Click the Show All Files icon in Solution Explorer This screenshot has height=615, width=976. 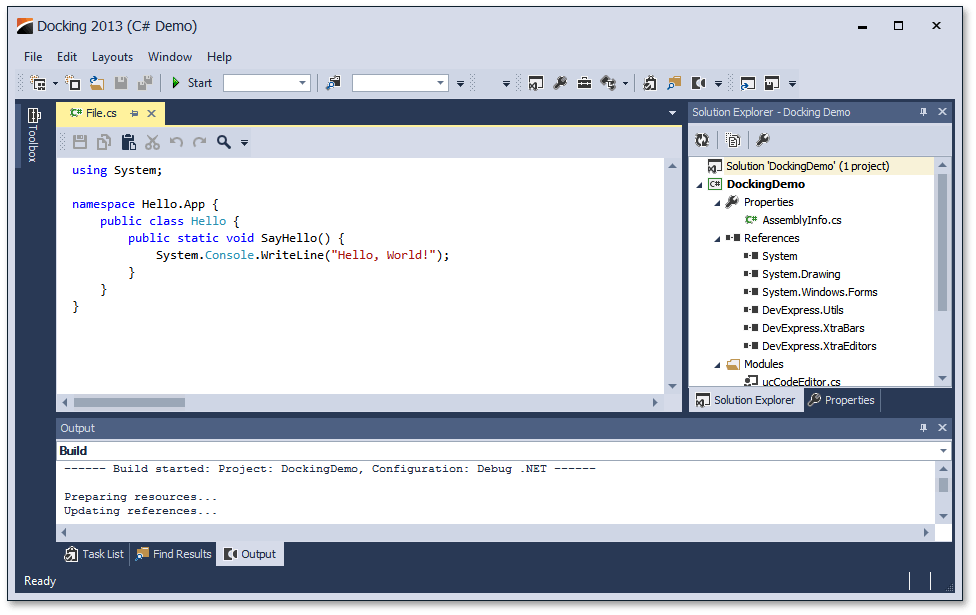[735, 140]
